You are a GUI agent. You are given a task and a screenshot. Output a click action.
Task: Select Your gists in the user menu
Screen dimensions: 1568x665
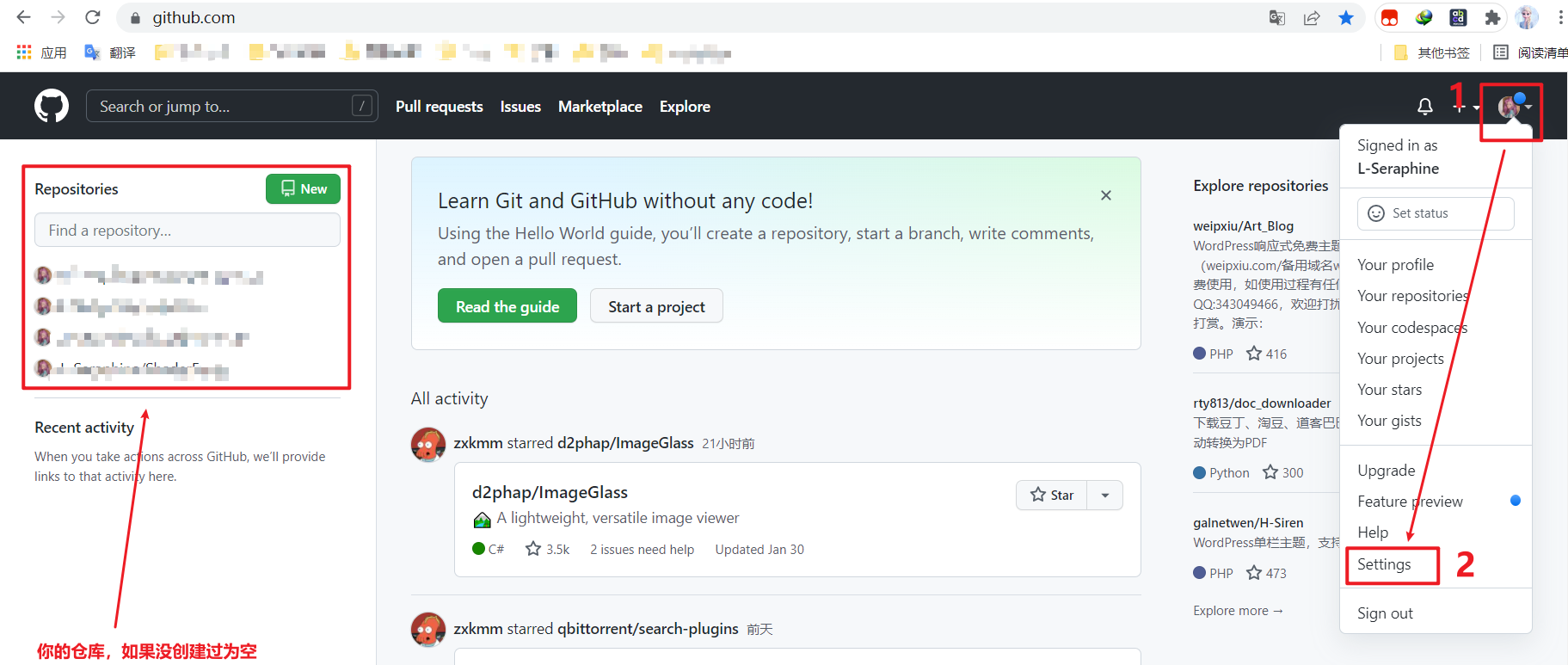[x=1436, y=421]
